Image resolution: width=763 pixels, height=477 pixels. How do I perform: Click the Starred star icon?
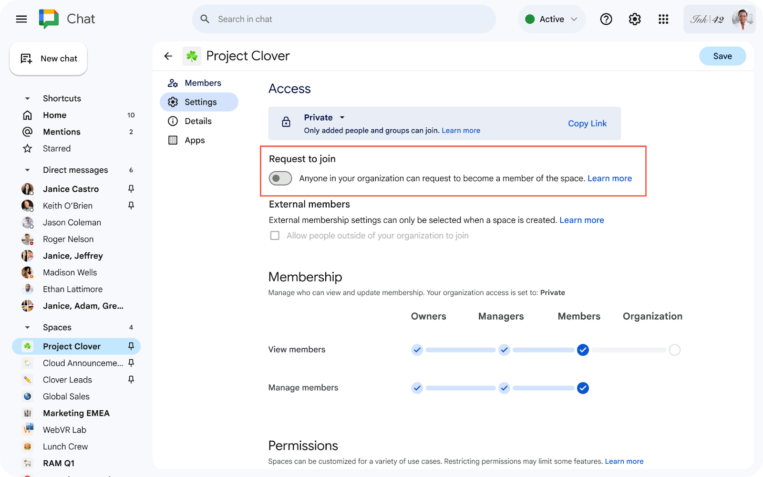tap(28, 148)
